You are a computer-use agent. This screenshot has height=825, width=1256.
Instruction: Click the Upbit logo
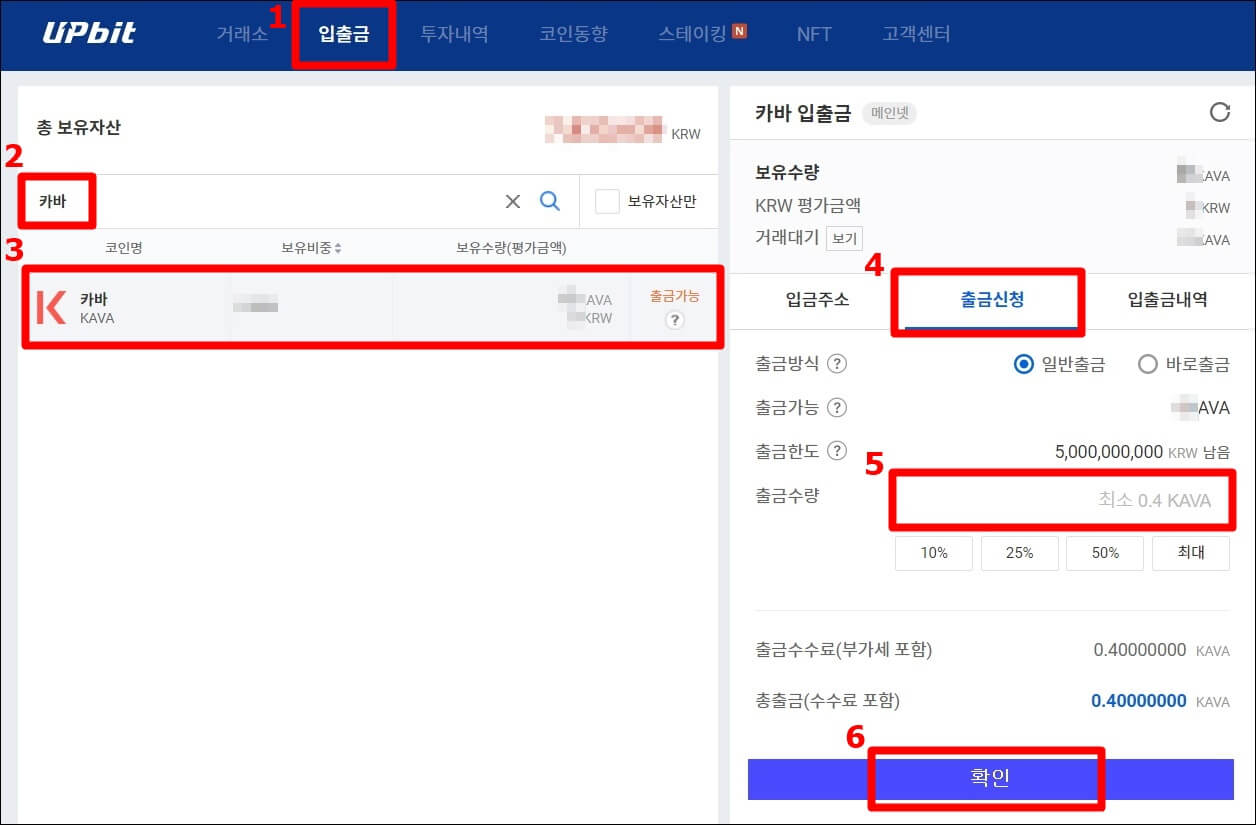click(89, 34)
